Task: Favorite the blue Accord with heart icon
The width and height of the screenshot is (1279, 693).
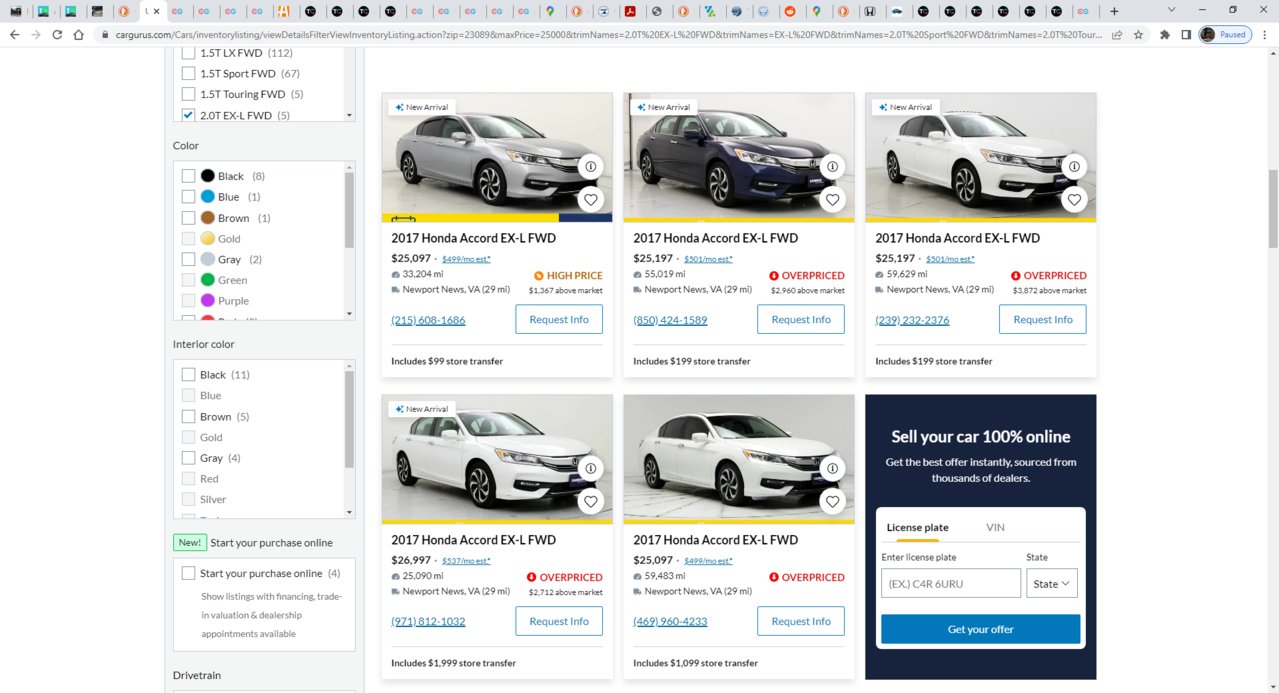Action: 833,199
